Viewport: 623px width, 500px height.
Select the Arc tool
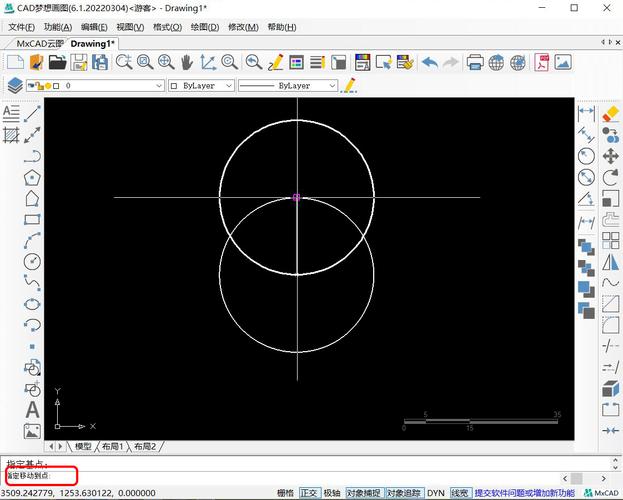click(32, 240)
